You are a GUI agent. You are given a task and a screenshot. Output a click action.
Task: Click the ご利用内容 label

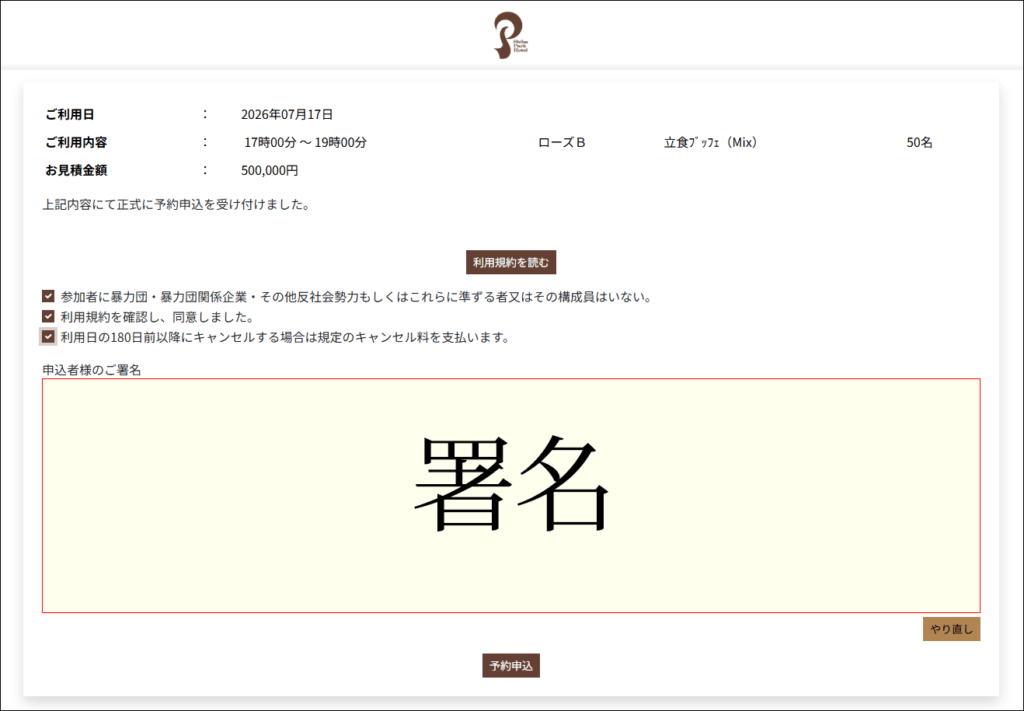coord(76,143)
